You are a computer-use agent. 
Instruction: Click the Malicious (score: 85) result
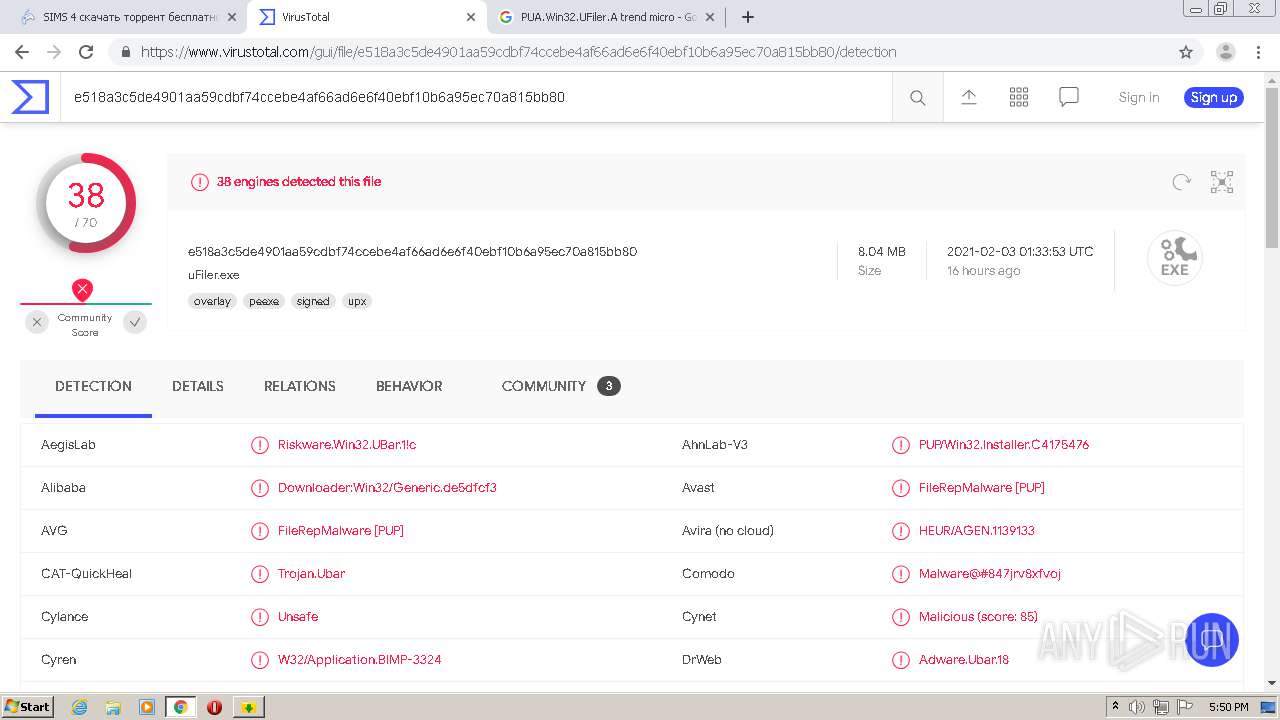click(978, 617)
